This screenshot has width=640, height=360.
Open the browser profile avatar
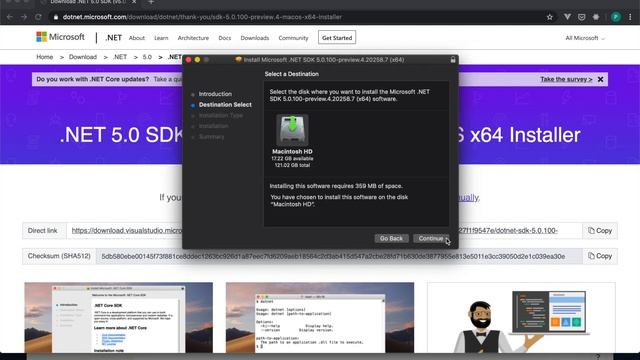[x=616, y=17]
